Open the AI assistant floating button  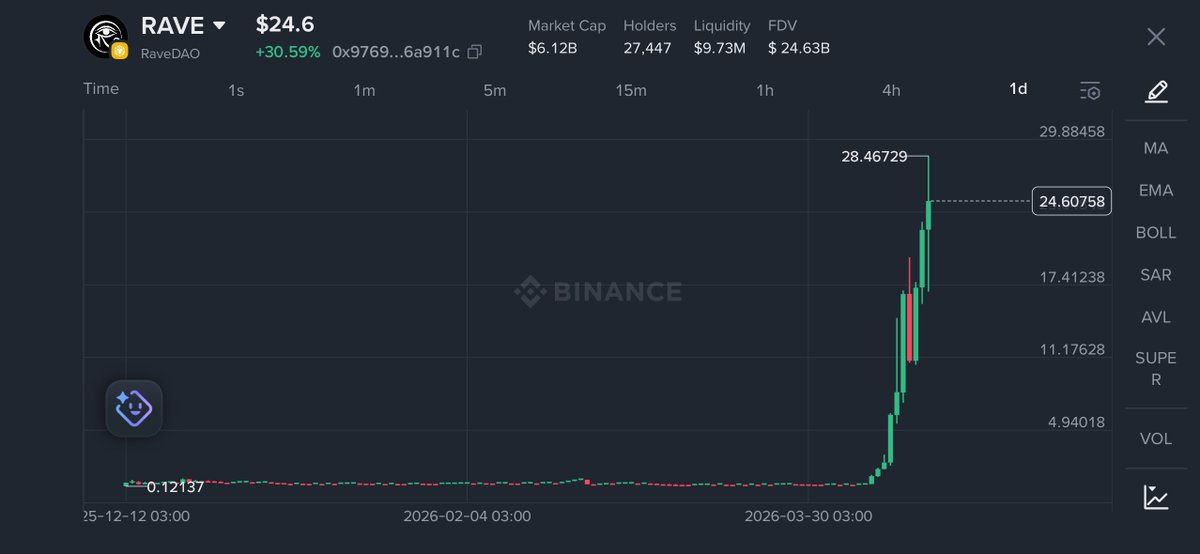[x=134, y=408]
